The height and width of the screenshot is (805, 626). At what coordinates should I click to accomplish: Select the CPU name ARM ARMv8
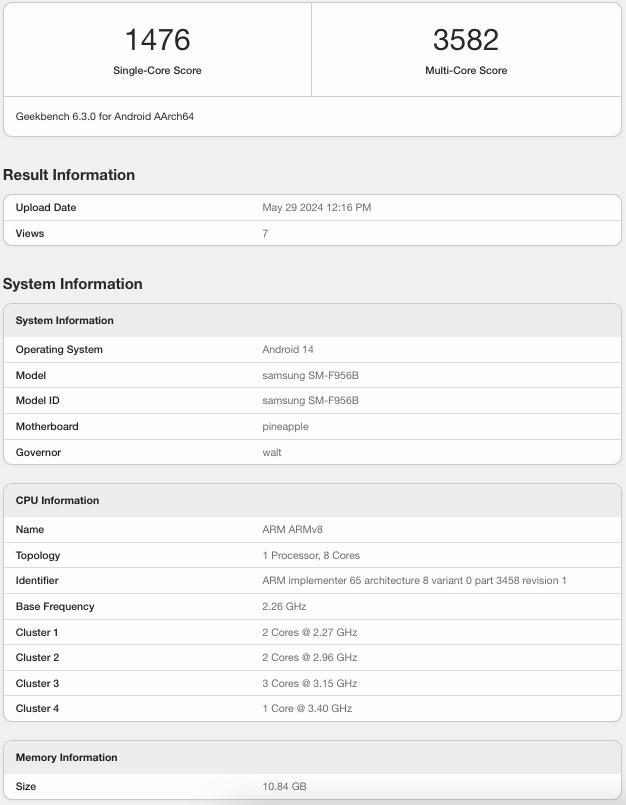pos(292,530)
